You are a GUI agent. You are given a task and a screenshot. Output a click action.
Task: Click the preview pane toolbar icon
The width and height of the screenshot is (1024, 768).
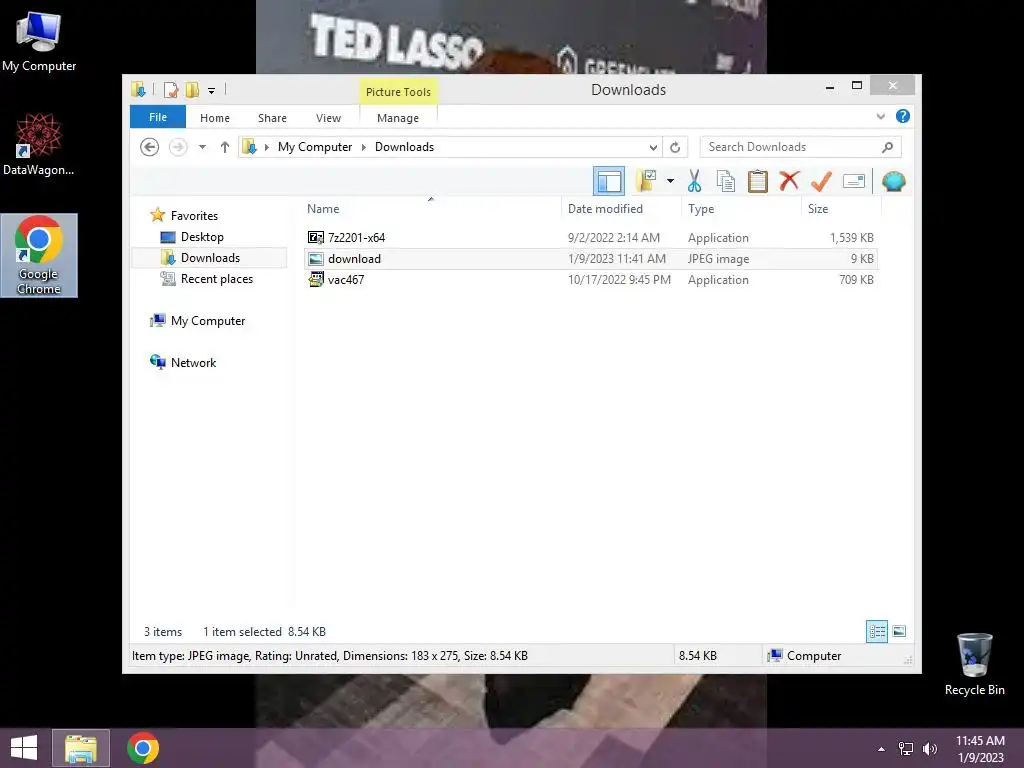pyautogui.click(x=609, y=182)
